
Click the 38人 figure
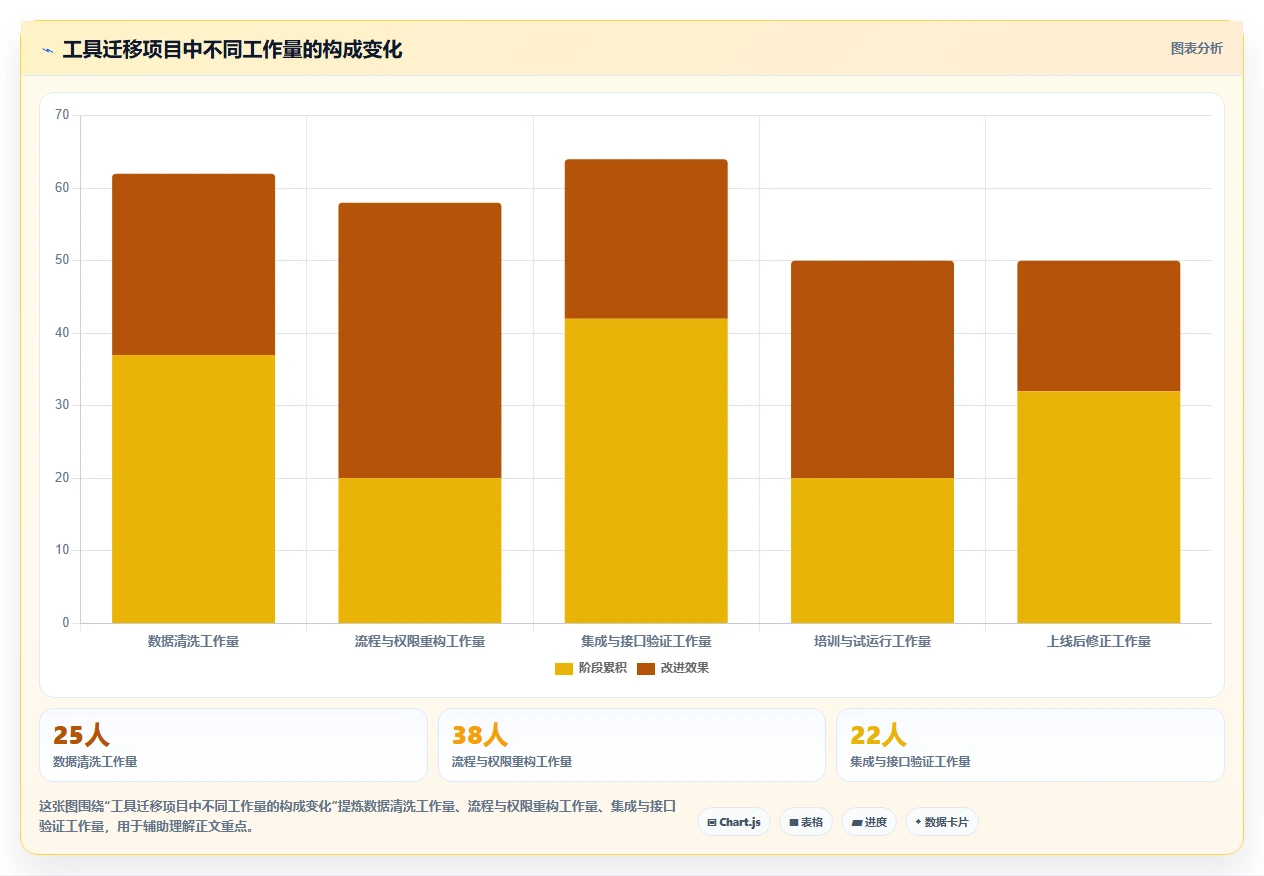coord(480,735)
